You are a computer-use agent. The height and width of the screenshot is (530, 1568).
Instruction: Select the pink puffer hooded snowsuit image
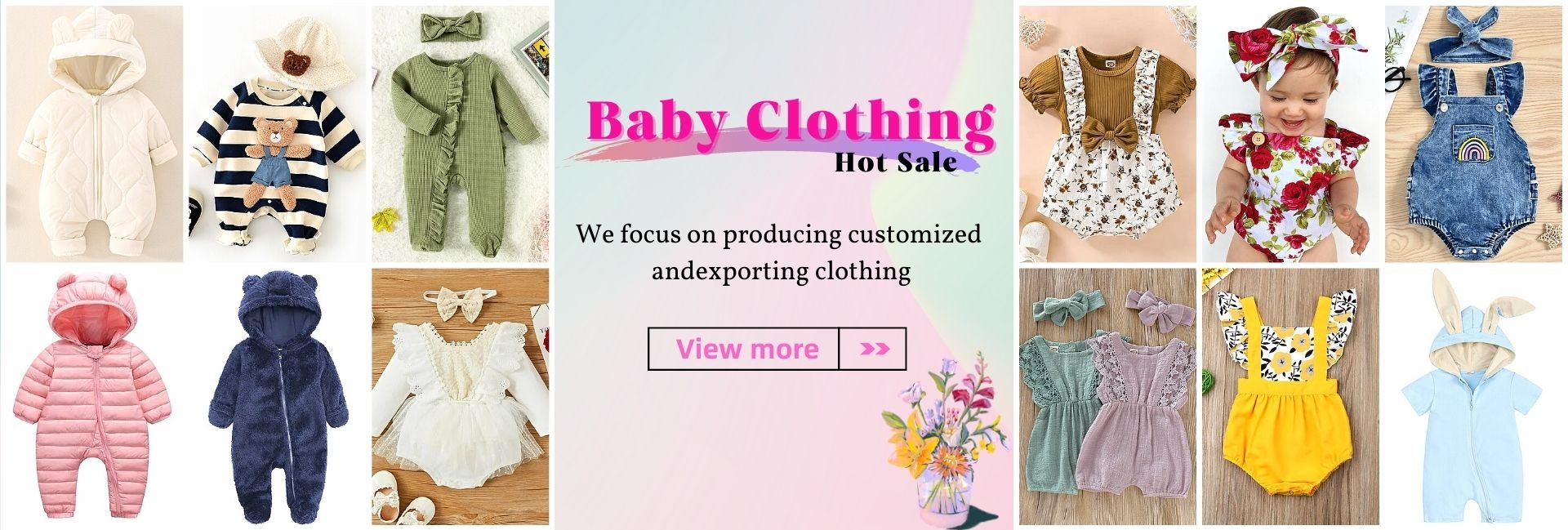95,396
